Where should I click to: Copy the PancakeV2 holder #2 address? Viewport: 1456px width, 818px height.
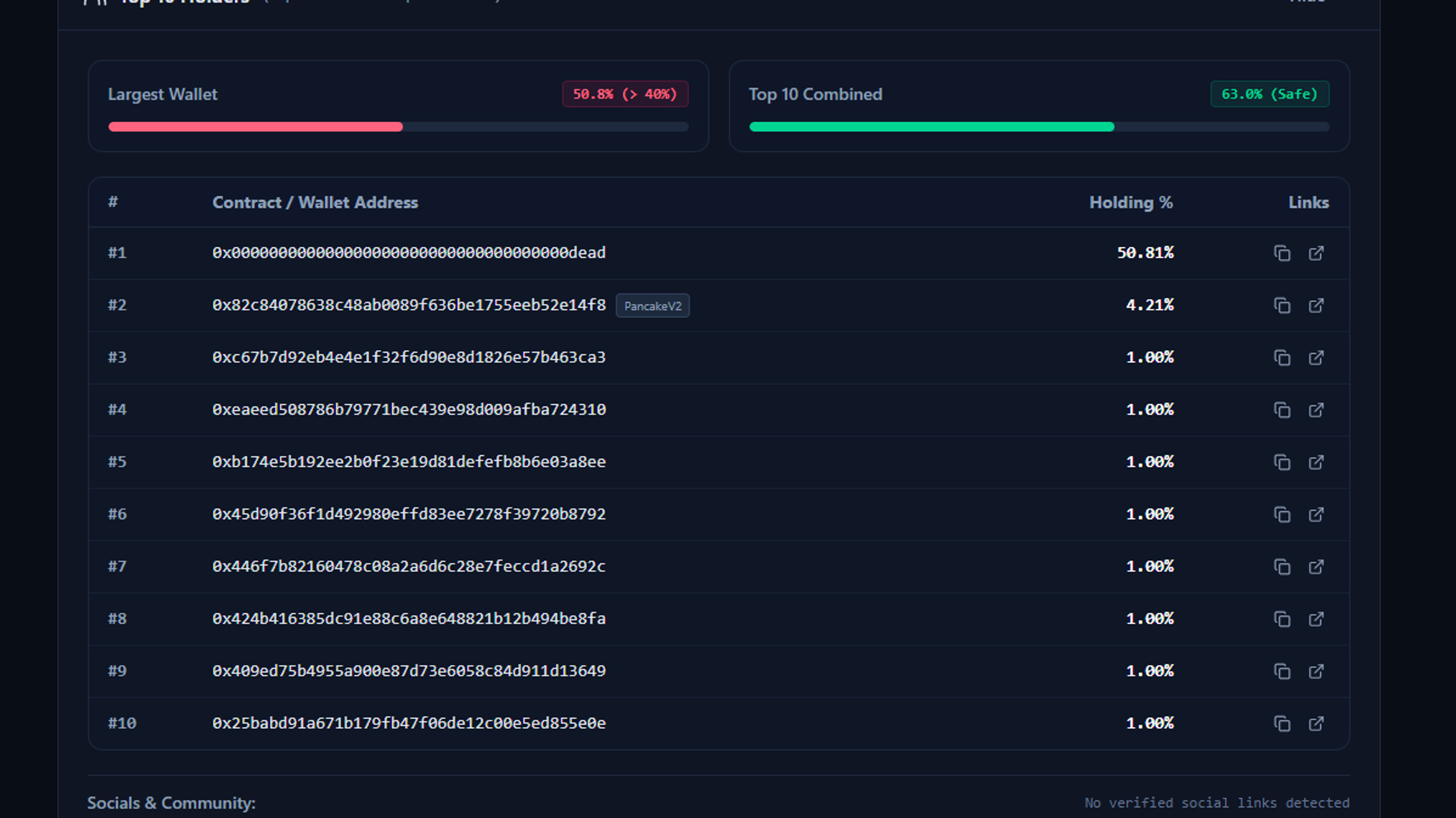[1282, 305]
